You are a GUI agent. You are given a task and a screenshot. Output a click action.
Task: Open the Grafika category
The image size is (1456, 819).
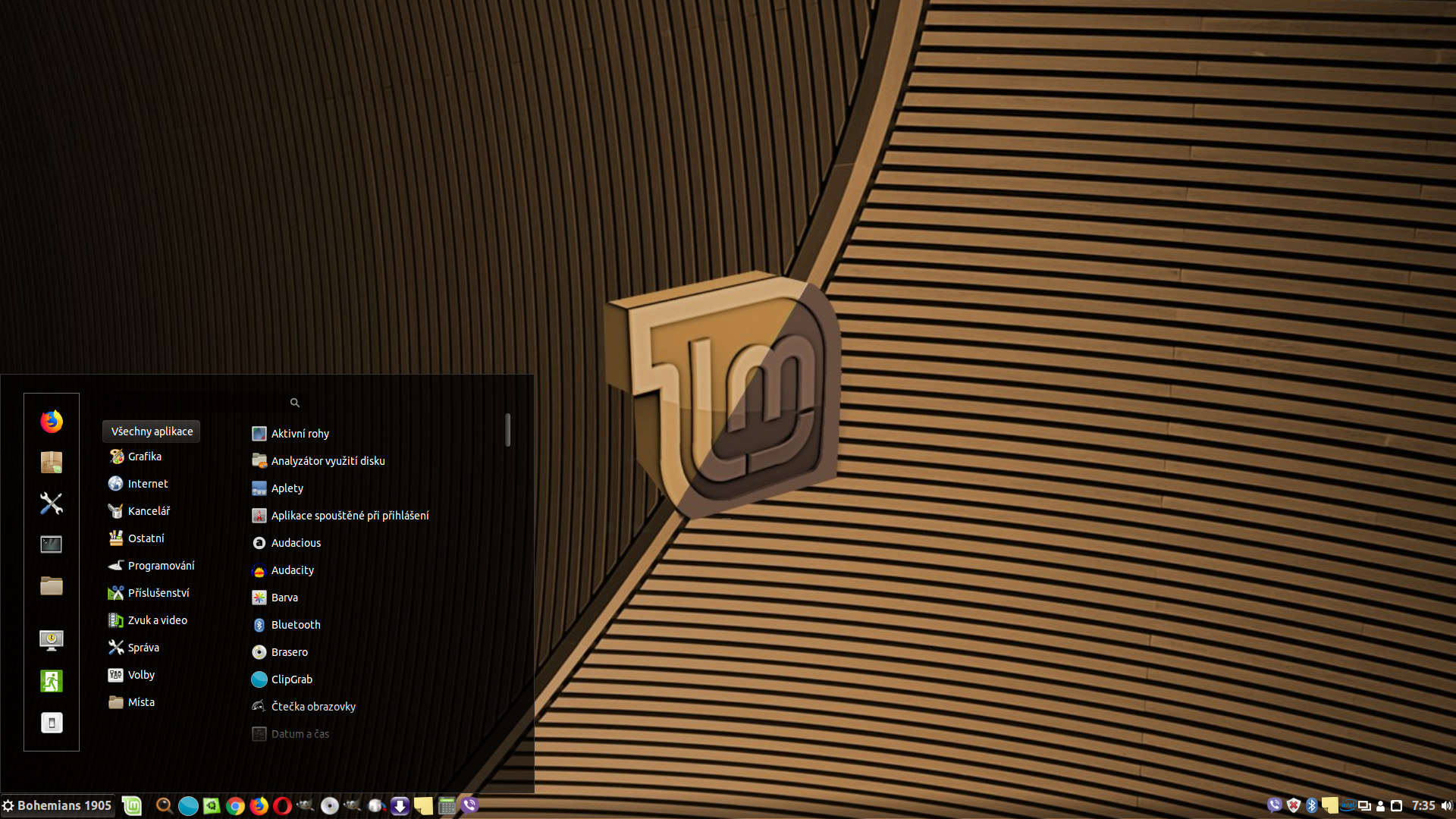144,457
